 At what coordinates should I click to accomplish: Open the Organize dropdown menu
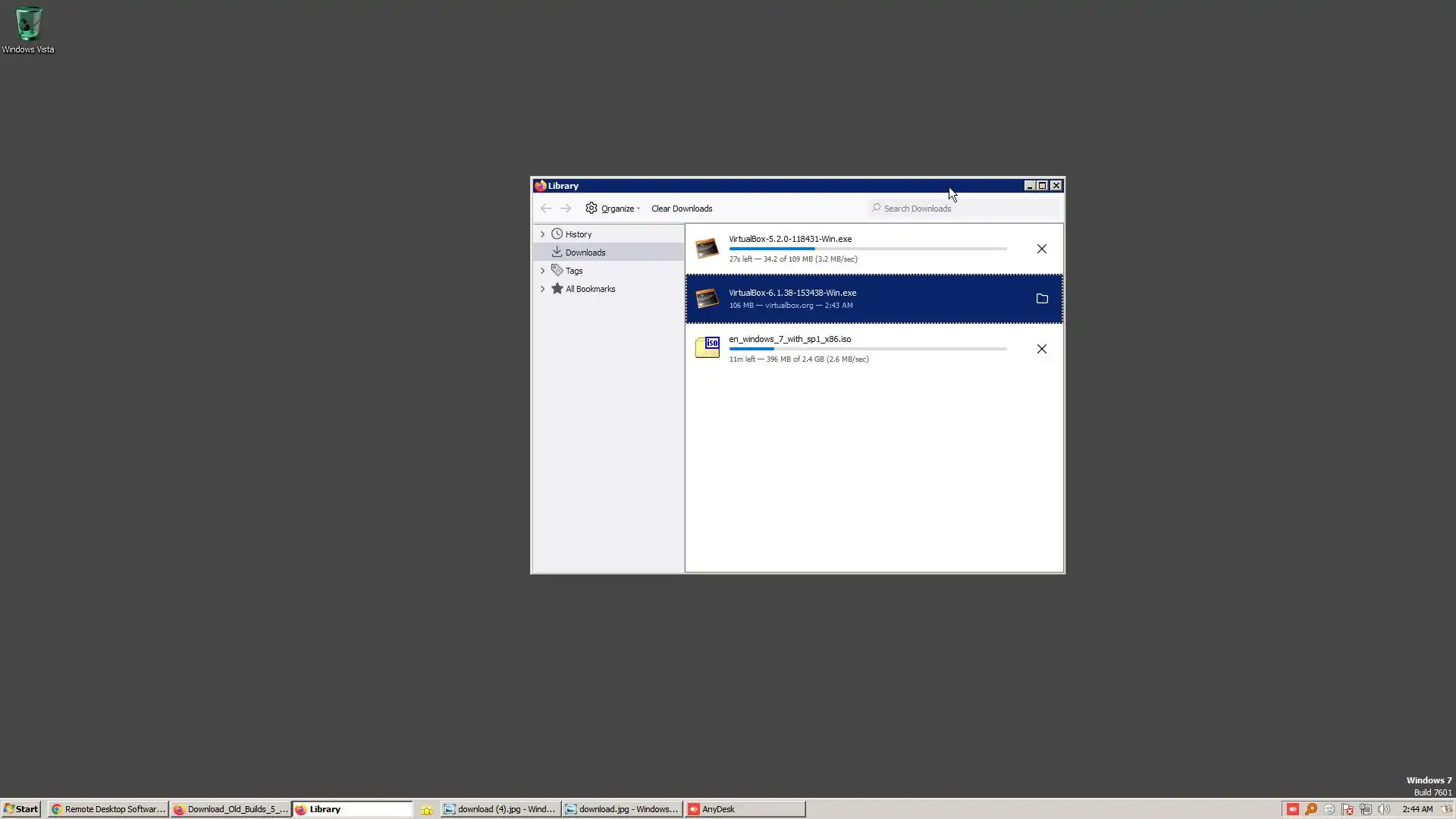(613, 209)
